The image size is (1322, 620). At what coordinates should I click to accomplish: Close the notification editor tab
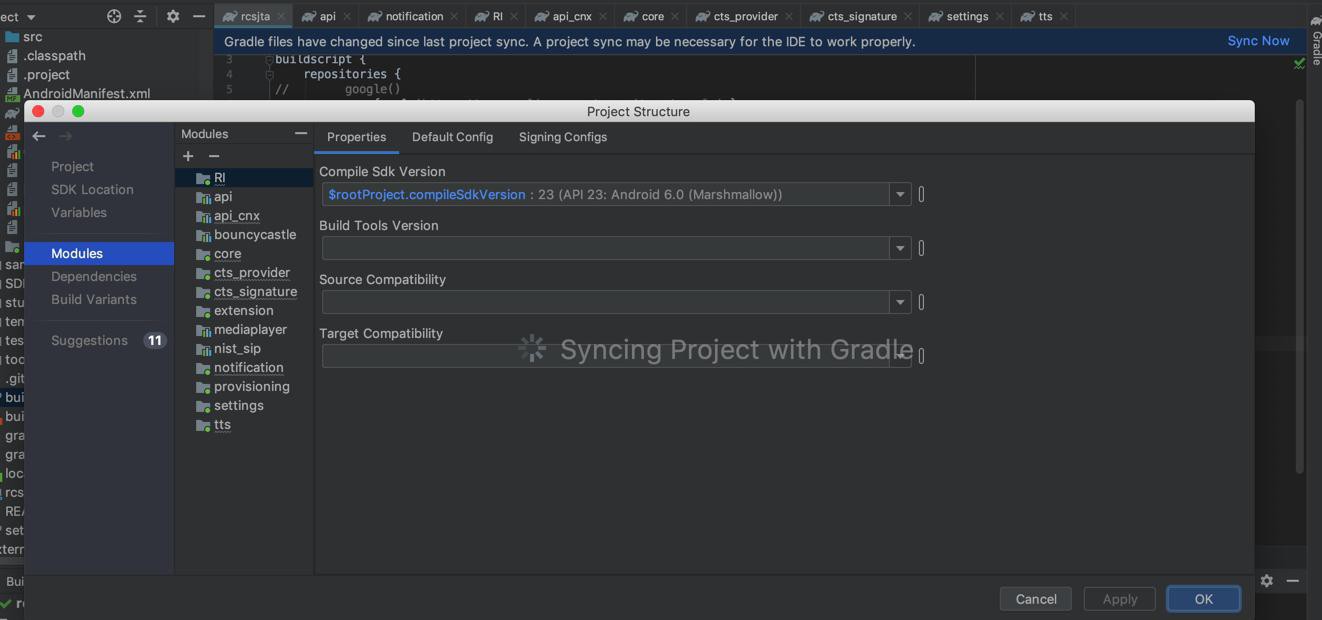454,16
